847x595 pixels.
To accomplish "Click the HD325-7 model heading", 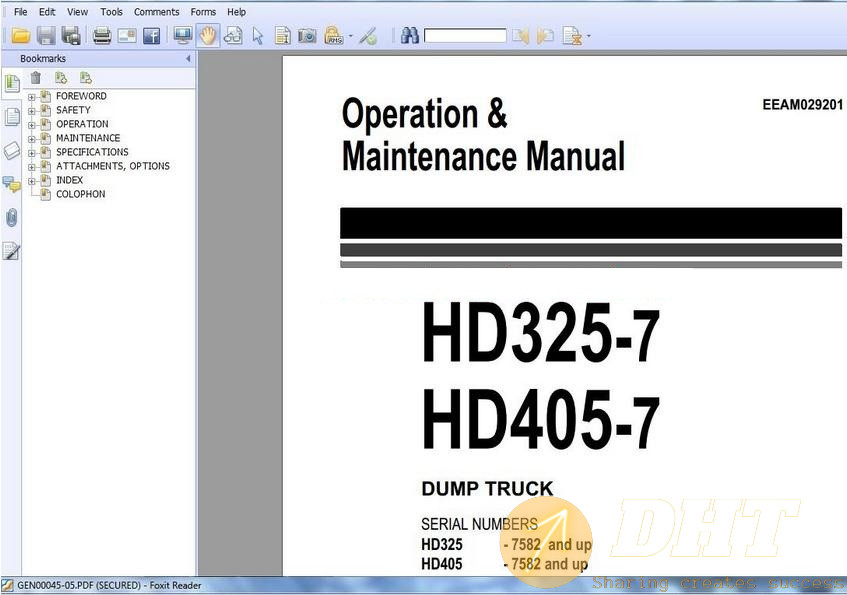I will click(540, 333).
